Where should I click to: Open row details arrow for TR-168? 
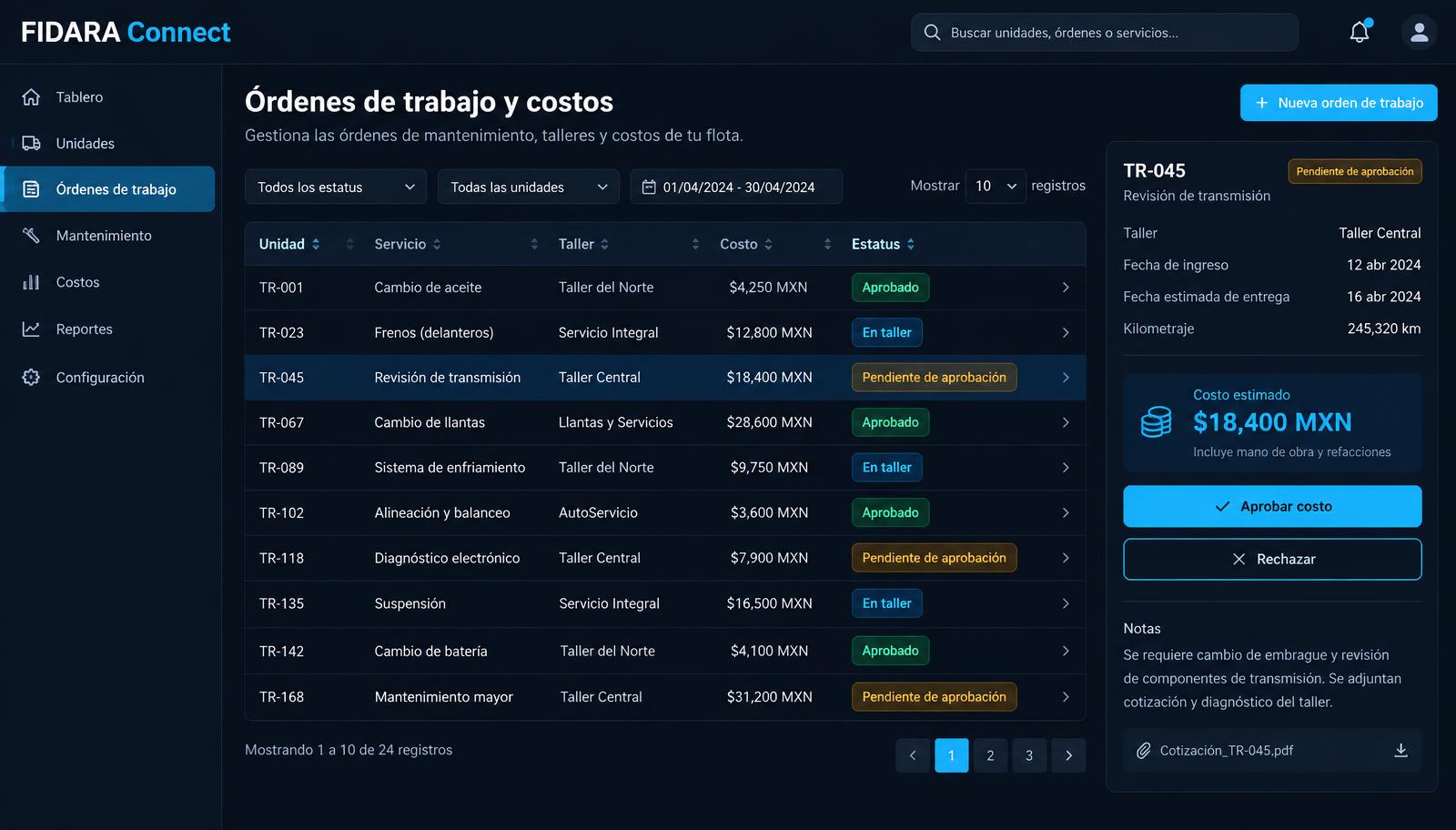1066,697
